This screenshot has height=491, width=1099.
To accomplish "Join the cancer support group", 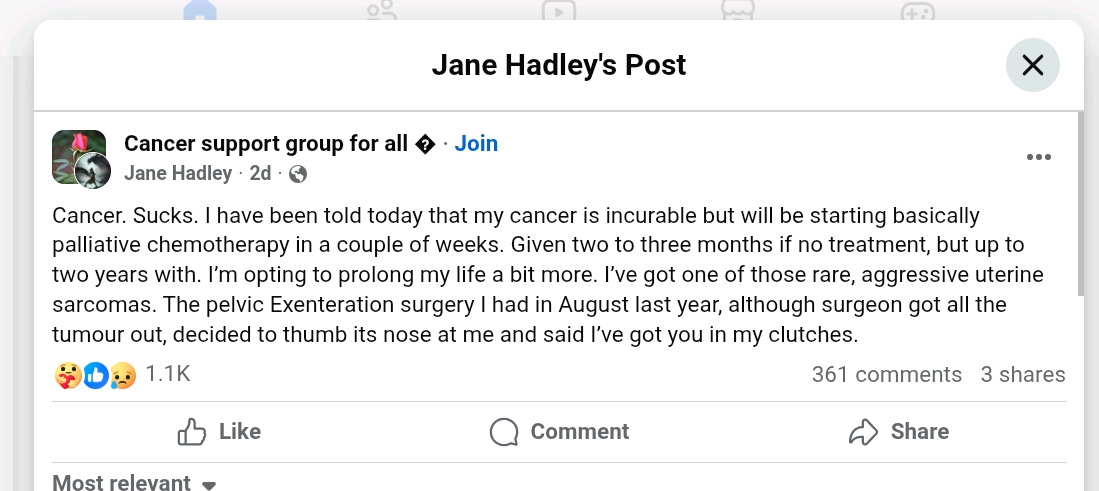I will coord(476,143).
